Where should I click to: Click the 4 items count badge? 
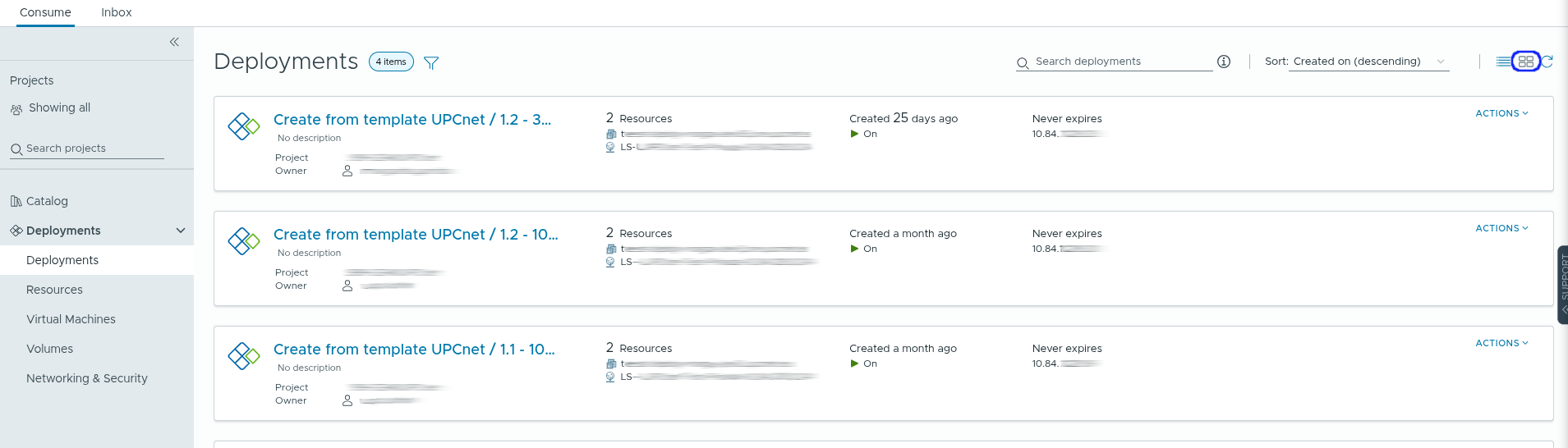391,62
